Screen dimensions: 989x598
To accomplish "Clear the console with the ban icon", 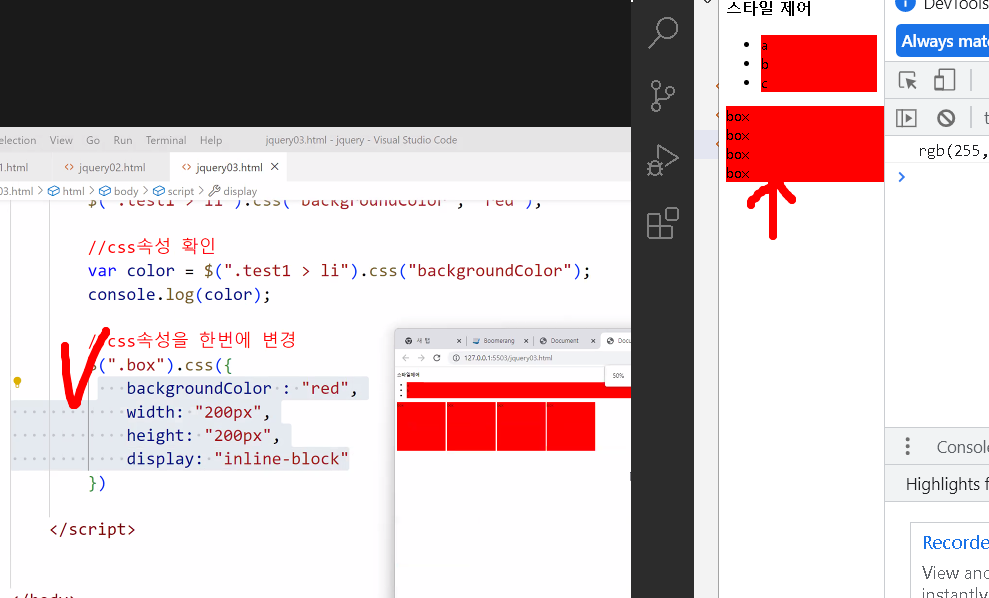I will pos(945,118).
